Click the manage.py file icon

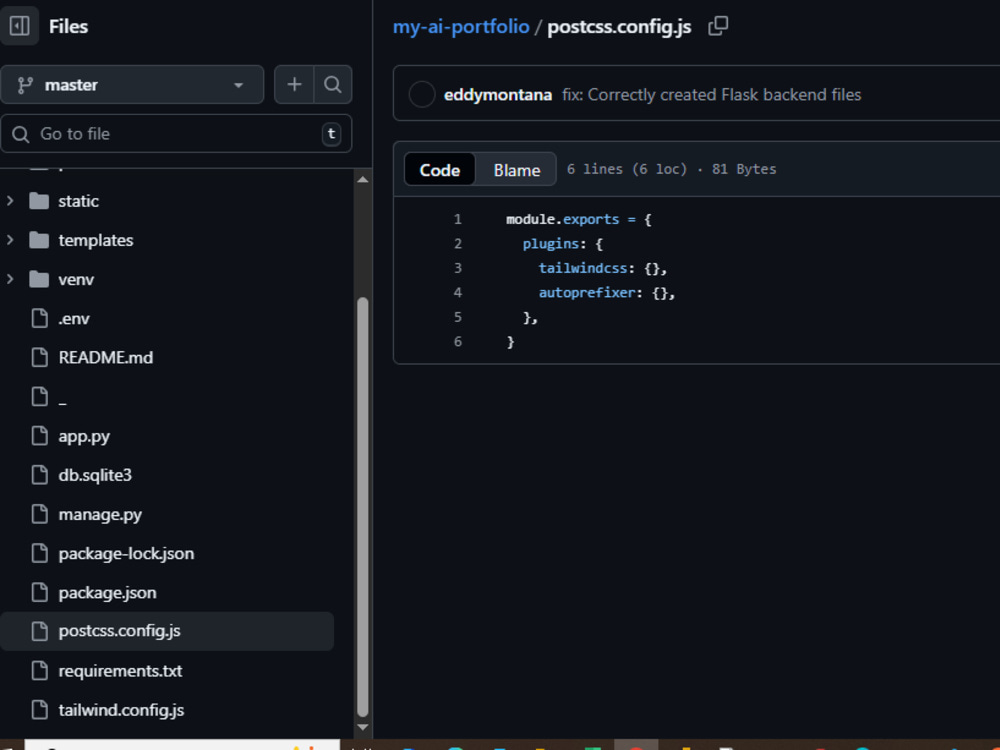pos(40,514)
